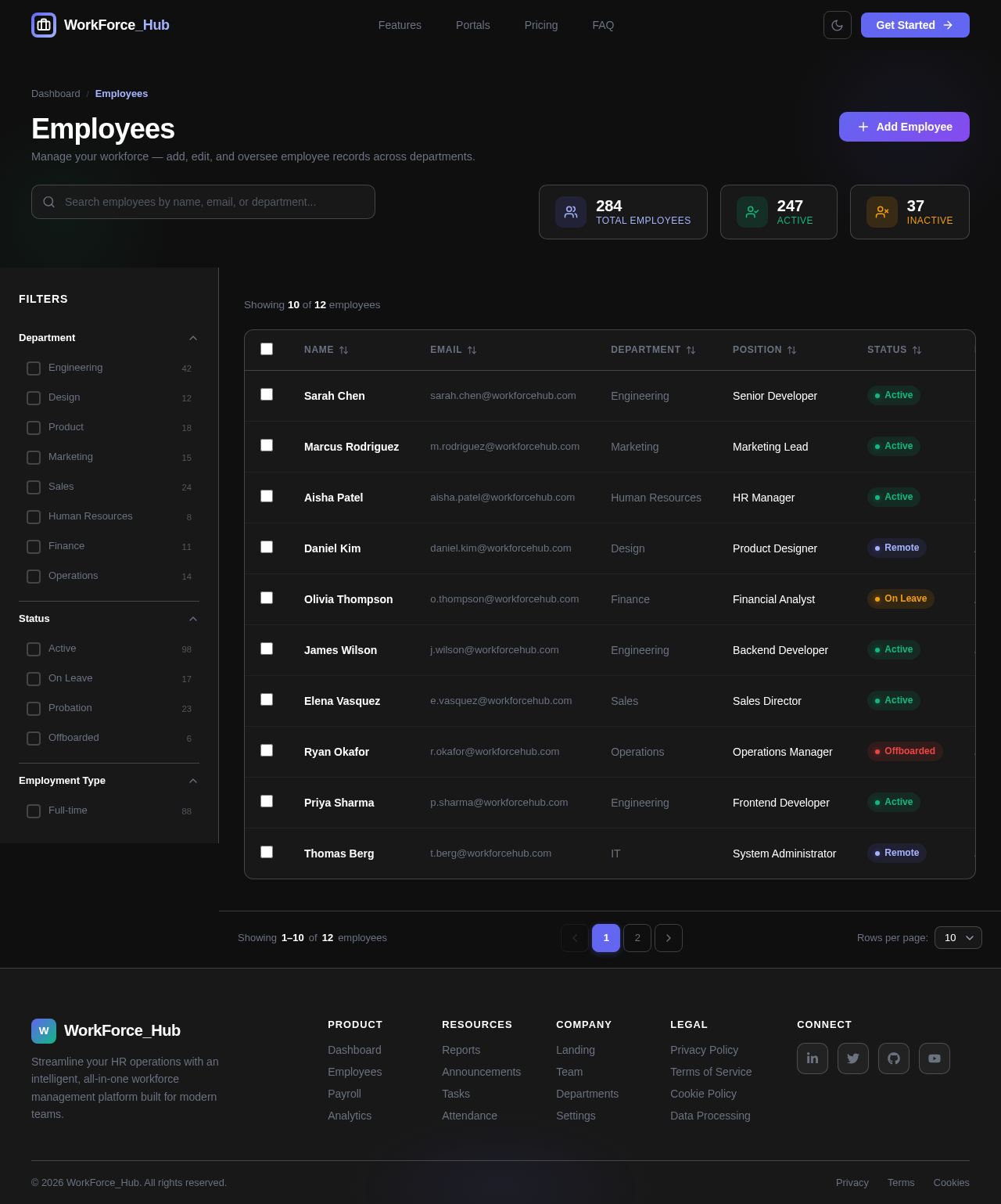Click the search magnifier icon
The height and width of the screenshot is (1204, 1001).
48,202
